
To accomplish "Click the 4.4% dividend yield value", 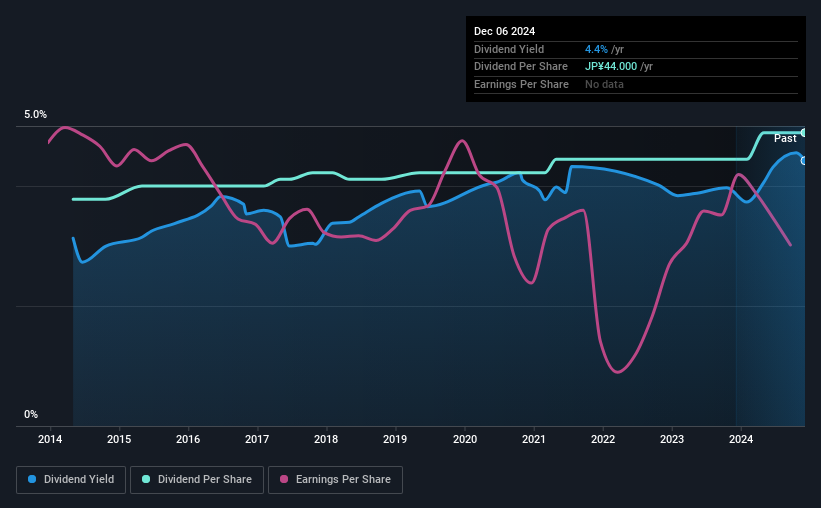I will pos(596,49).
